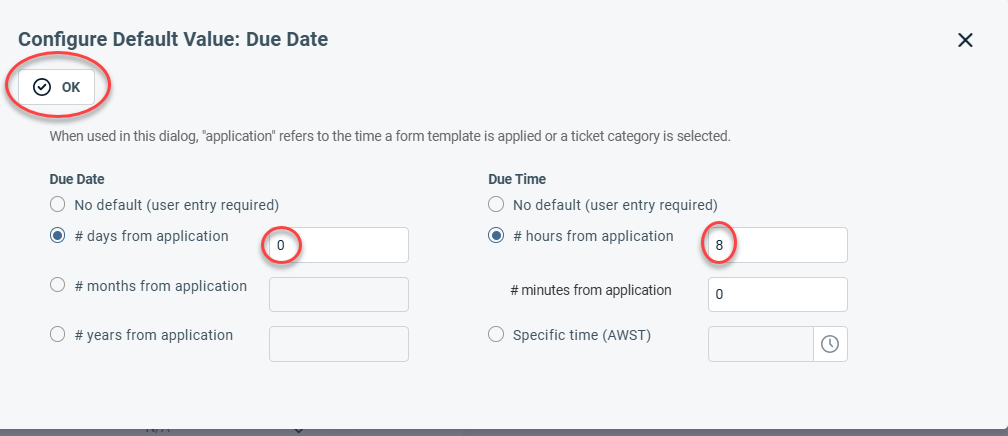Focus the hours from application input field

pyautogui.click(x=777, y=245)
